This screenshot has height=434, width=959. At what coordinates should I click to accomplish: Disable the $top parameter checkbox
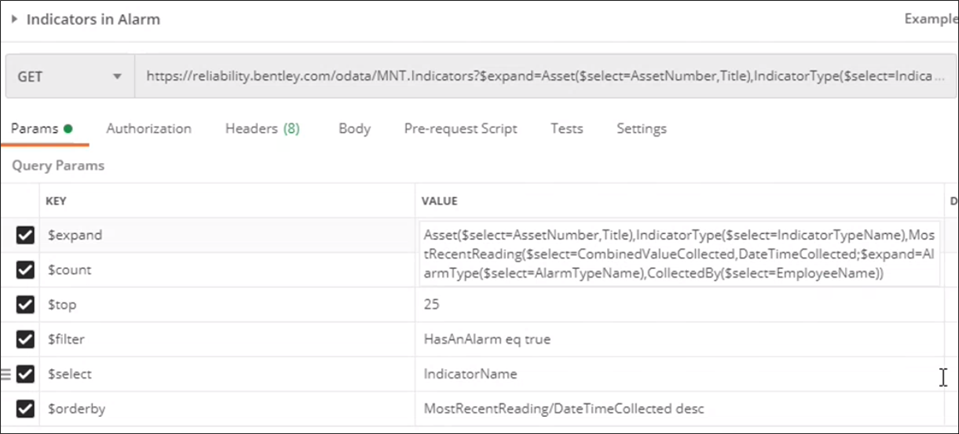click(26, 305)
